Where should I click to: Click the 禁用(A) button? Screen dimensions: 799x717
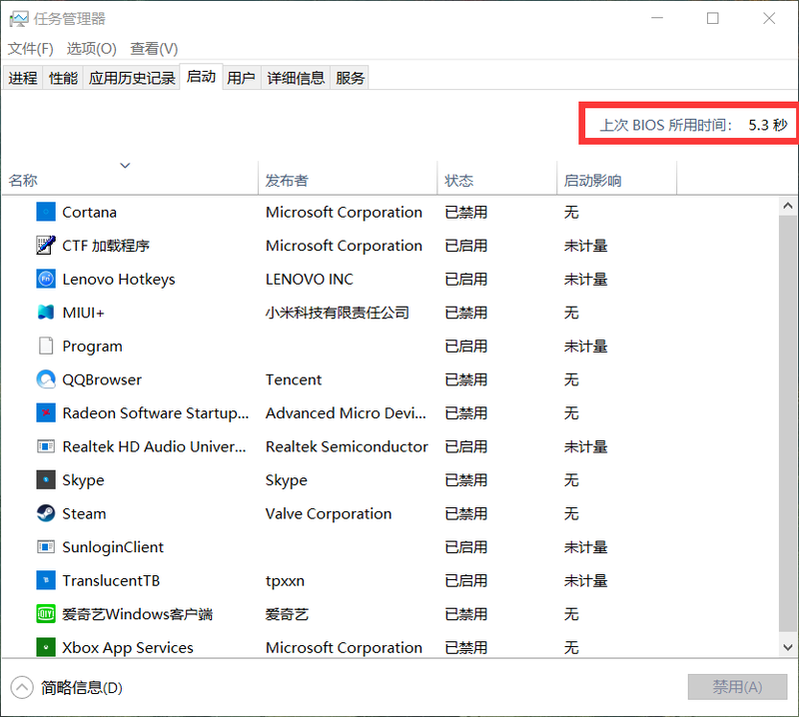click(x=737, y=687)
